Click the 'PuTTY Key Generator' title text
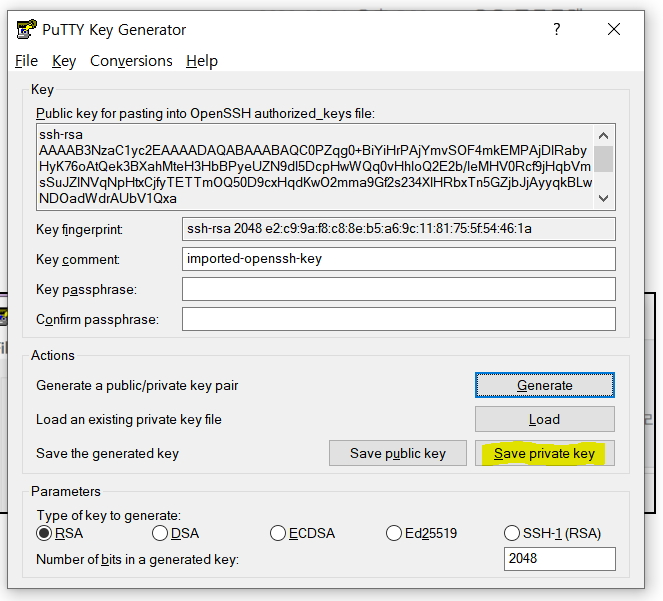 [x=114, y=30]
